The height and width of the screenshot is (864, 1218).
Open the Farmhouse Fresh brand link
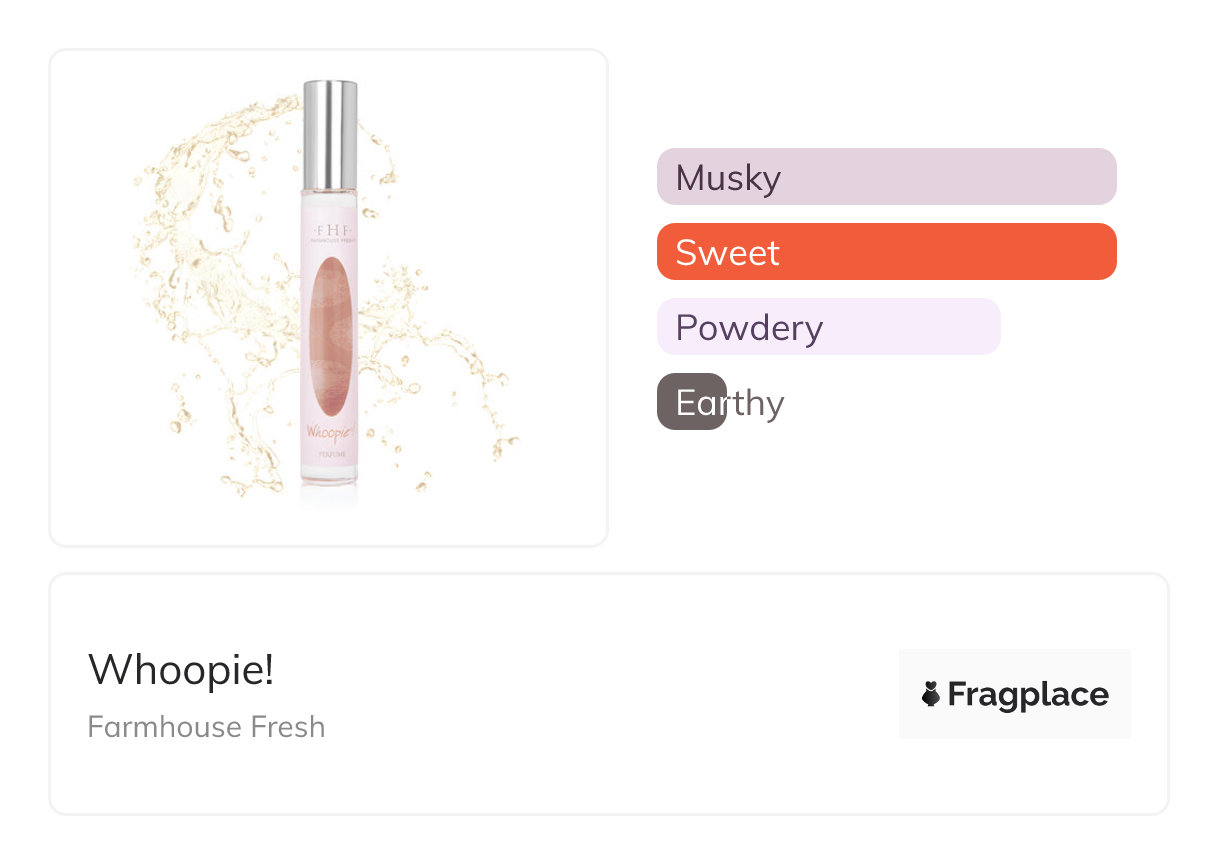[206, 726]
